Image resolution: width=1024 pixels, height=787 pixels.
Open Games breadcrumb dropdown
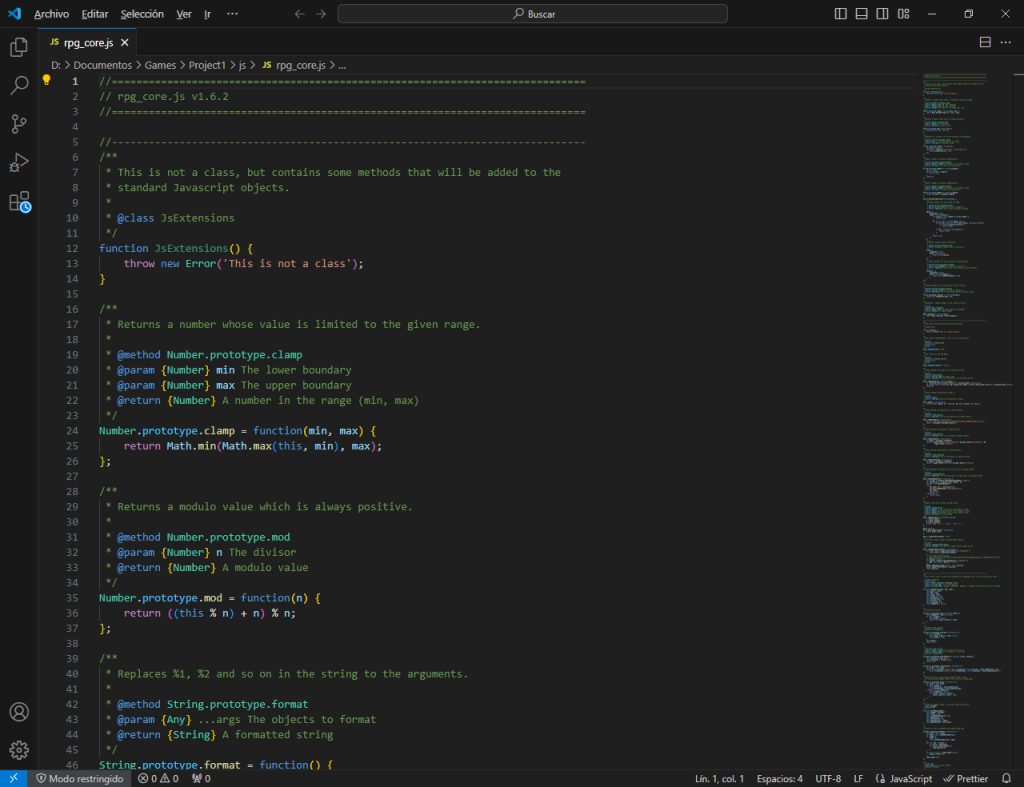(160, 65)
